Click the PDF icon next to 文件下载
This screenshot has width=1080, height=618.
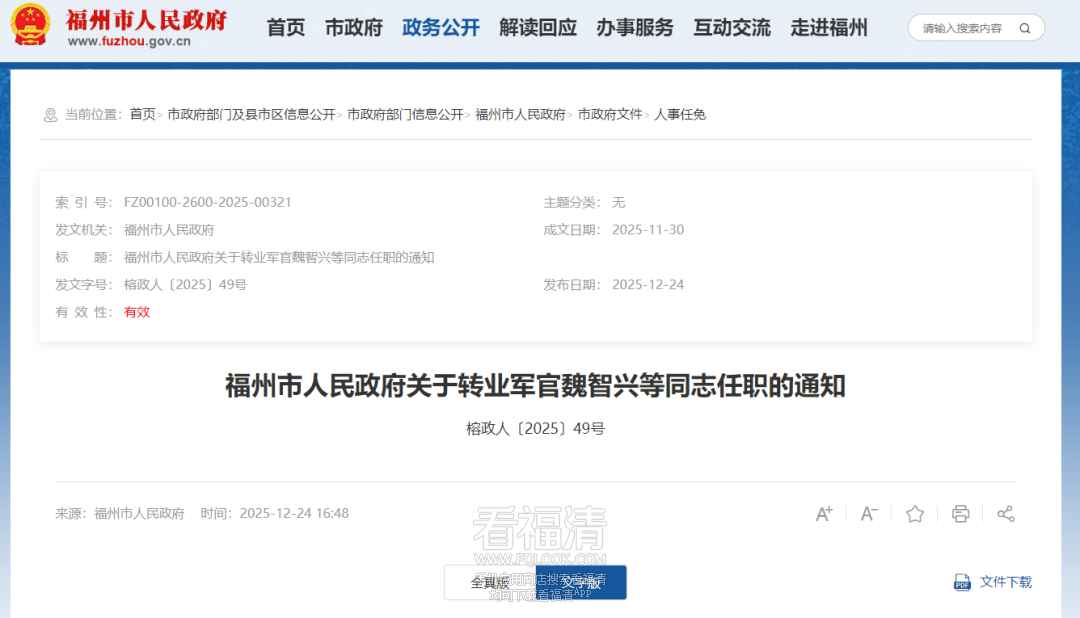(x=961, y=582)
